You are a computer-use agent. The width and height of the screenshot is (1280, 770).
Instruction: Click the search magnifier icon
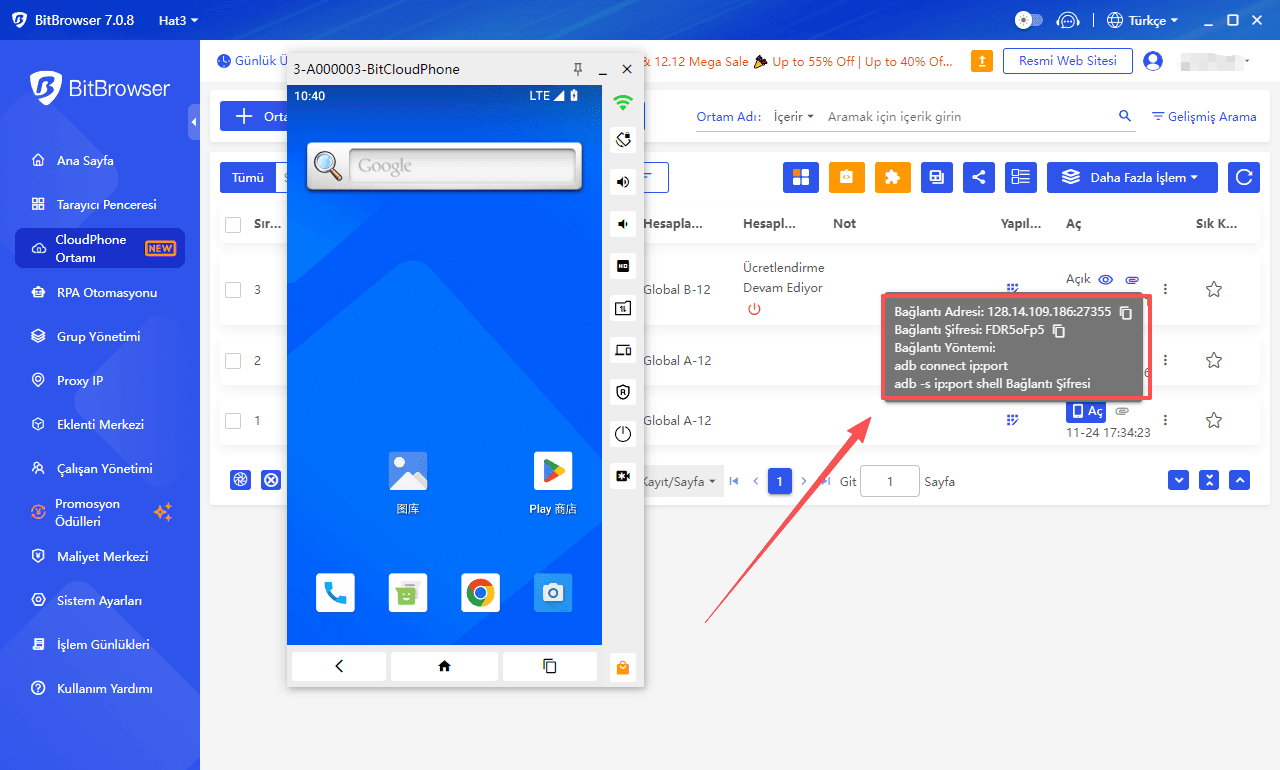[1125, 116]
